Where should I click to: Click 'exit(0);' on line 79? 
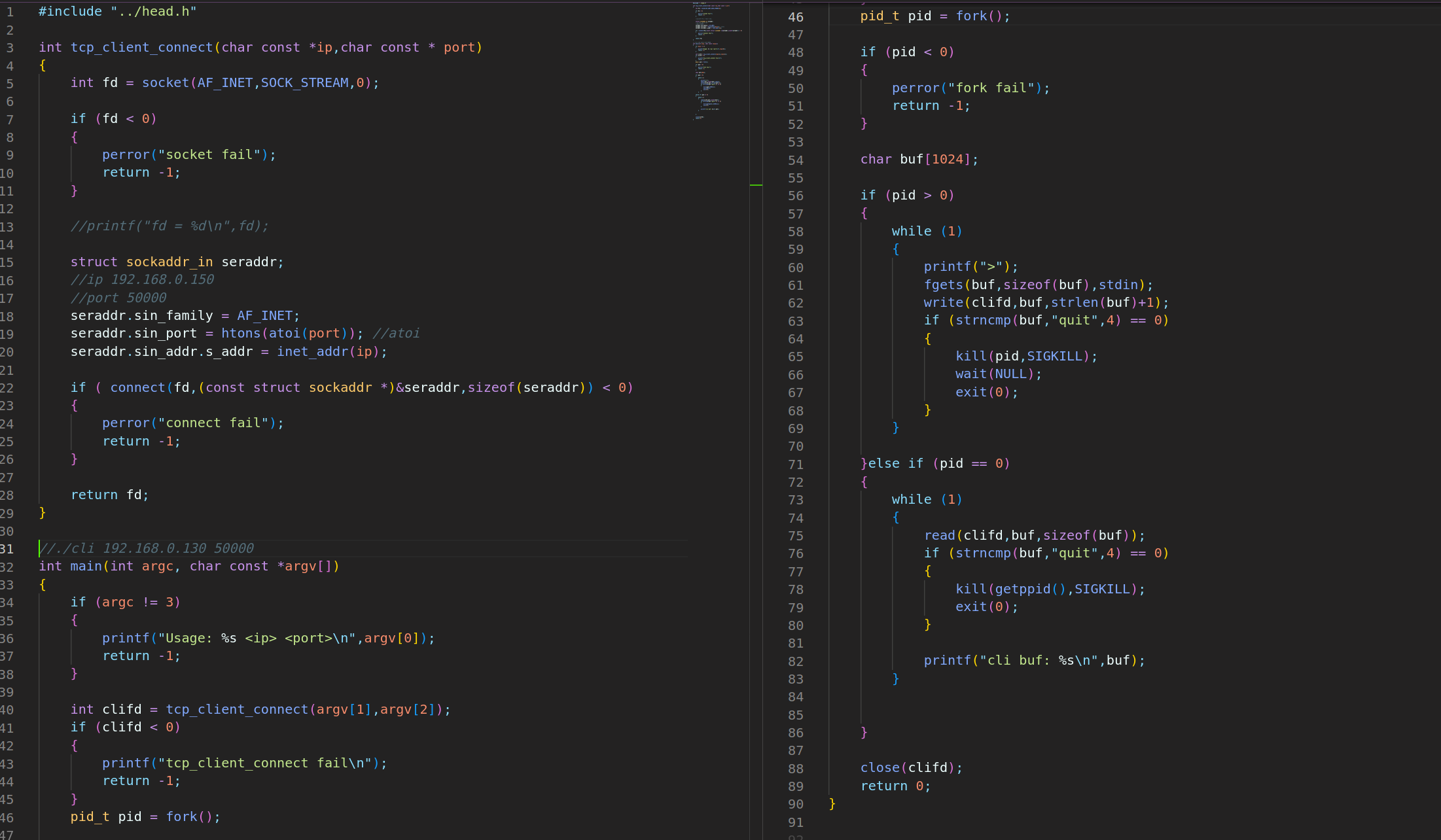987,606
